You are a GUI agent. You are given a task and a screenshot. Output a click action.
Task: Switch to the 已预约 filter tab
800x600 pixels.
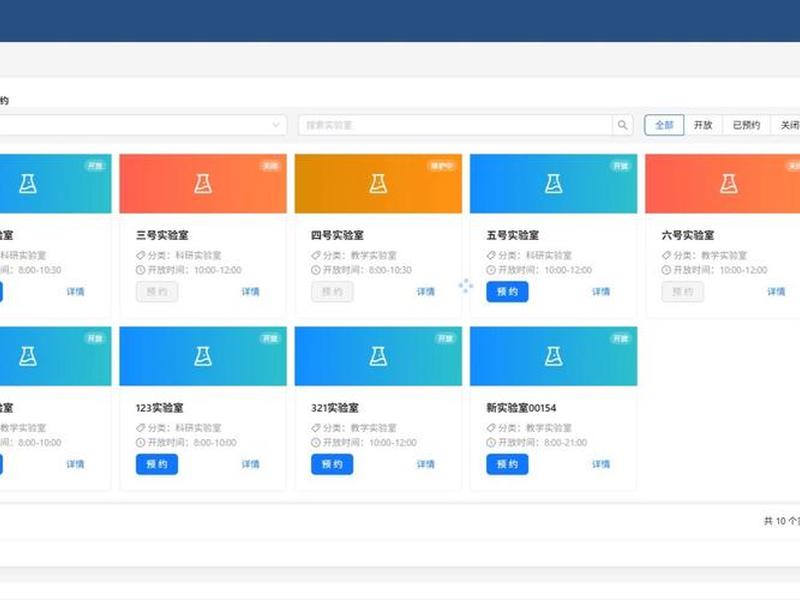746,125
